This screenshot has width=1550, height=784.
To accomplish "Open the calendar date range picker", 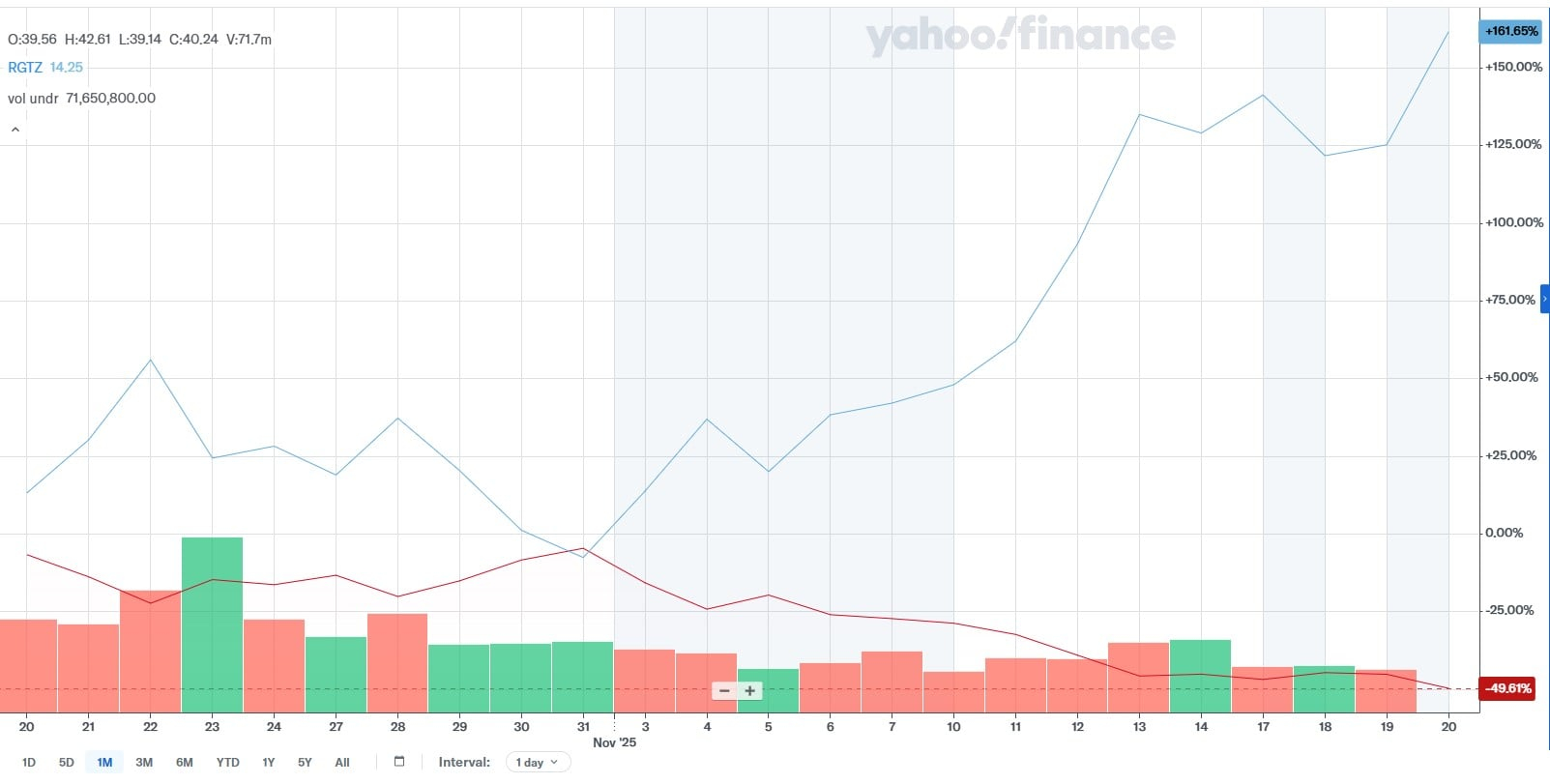I will [399, 762].
